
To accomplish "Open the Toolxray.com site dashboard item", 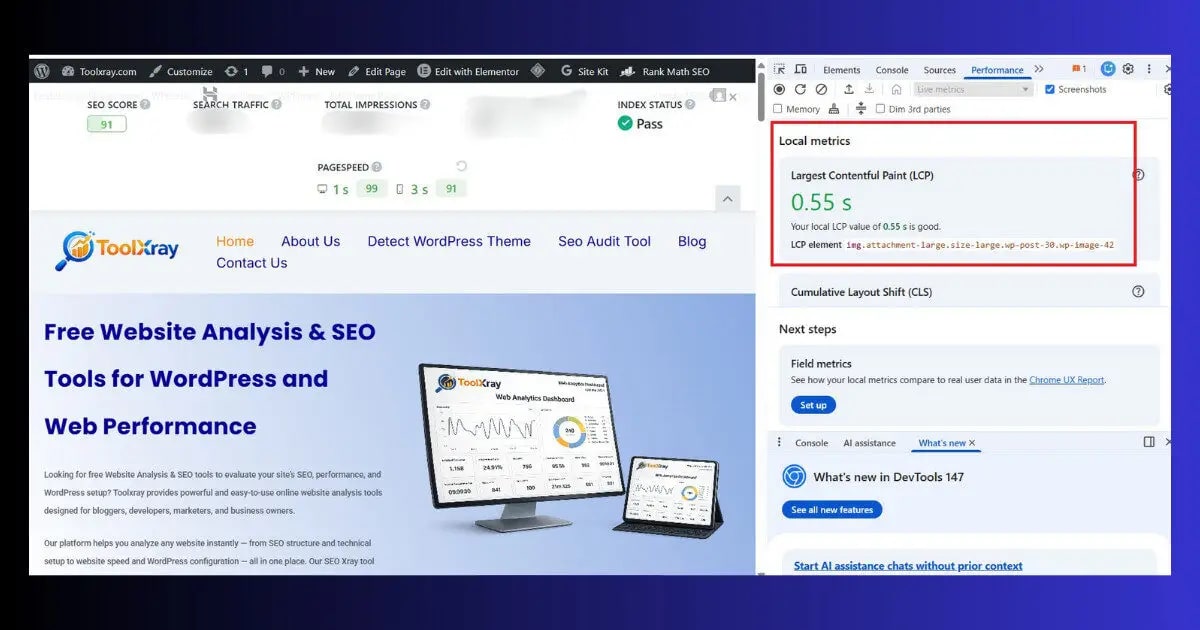I will [99, 71].
